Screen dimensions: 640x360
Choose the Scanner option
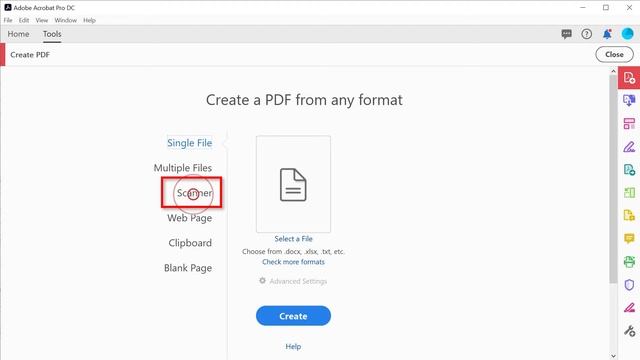(194, 193)
